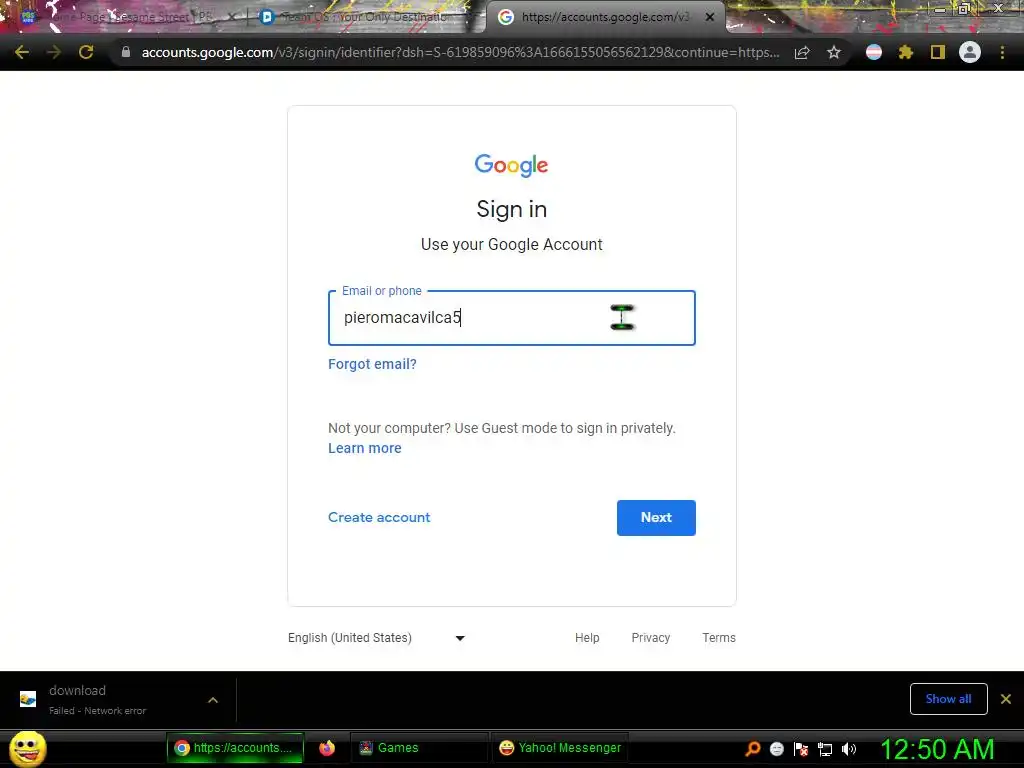The image size is (1024, 768).
Task: Click the lock icon in the address bar
Action: tap(126, 52)
